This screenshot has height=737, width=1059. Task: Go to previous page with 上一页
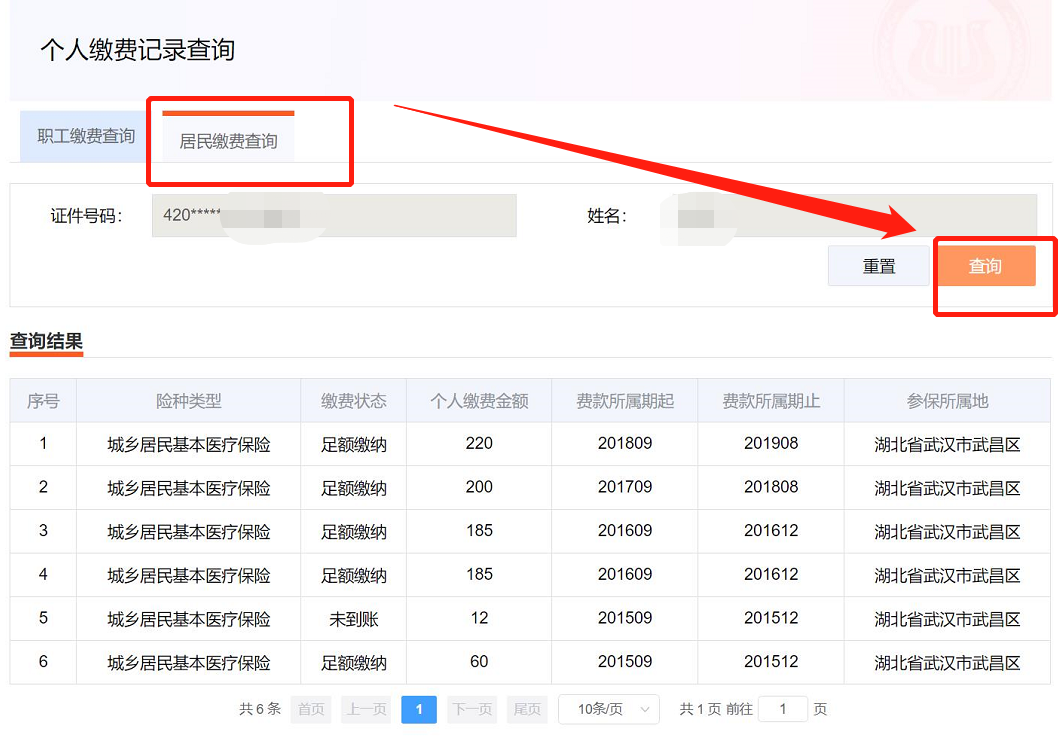coord(365,709)
